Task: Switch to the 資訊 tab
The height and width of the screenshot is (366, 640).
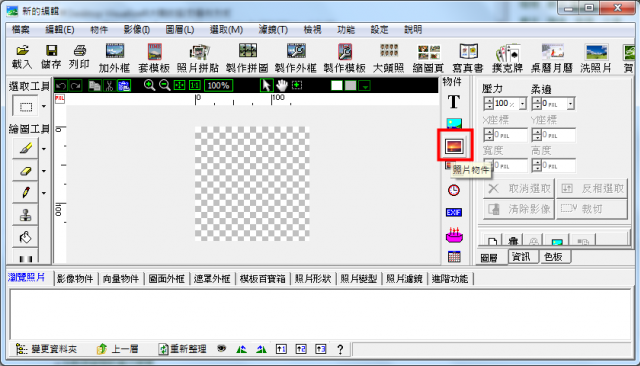Action: click(522, 257)
